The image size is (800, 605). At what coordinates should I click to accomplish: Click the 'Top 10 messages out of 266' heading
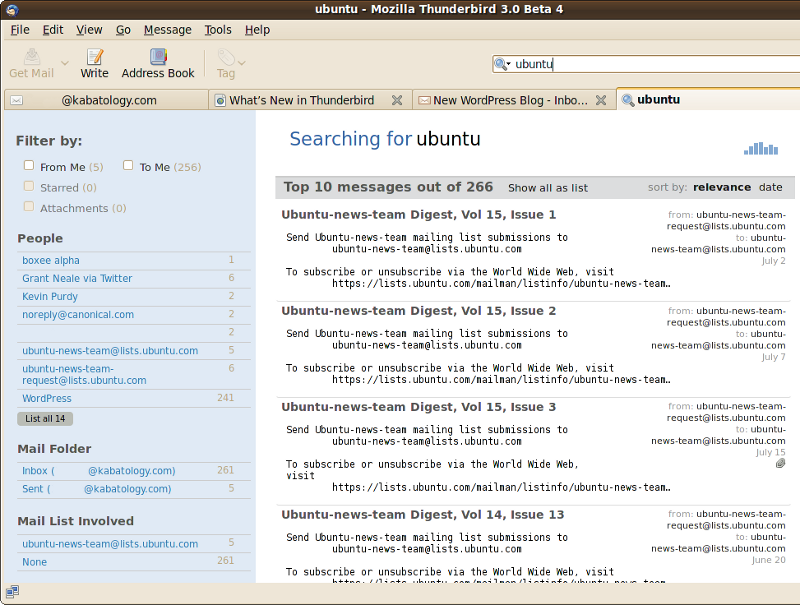pos(389,187)
